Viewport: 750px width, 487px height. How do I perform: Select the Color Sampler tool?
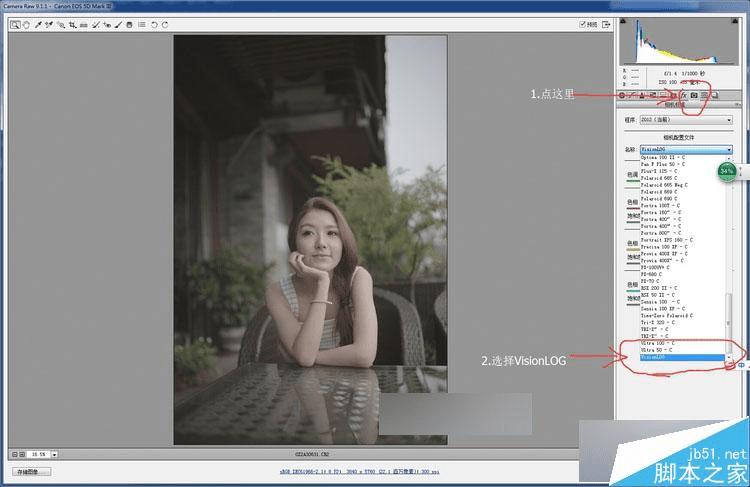click(49, 25)
